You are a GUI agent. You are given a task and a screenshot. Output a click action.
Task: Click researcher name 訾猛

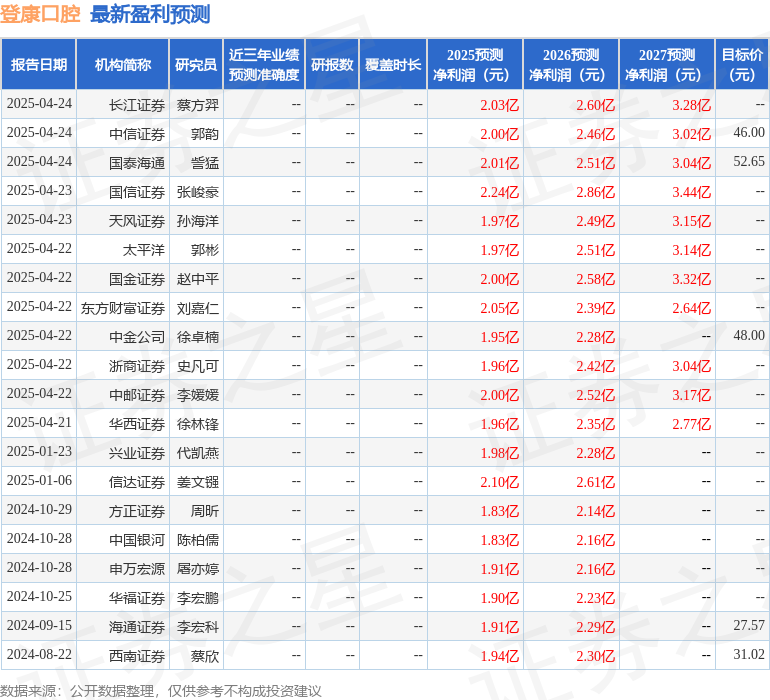click(x=205, y=163)
